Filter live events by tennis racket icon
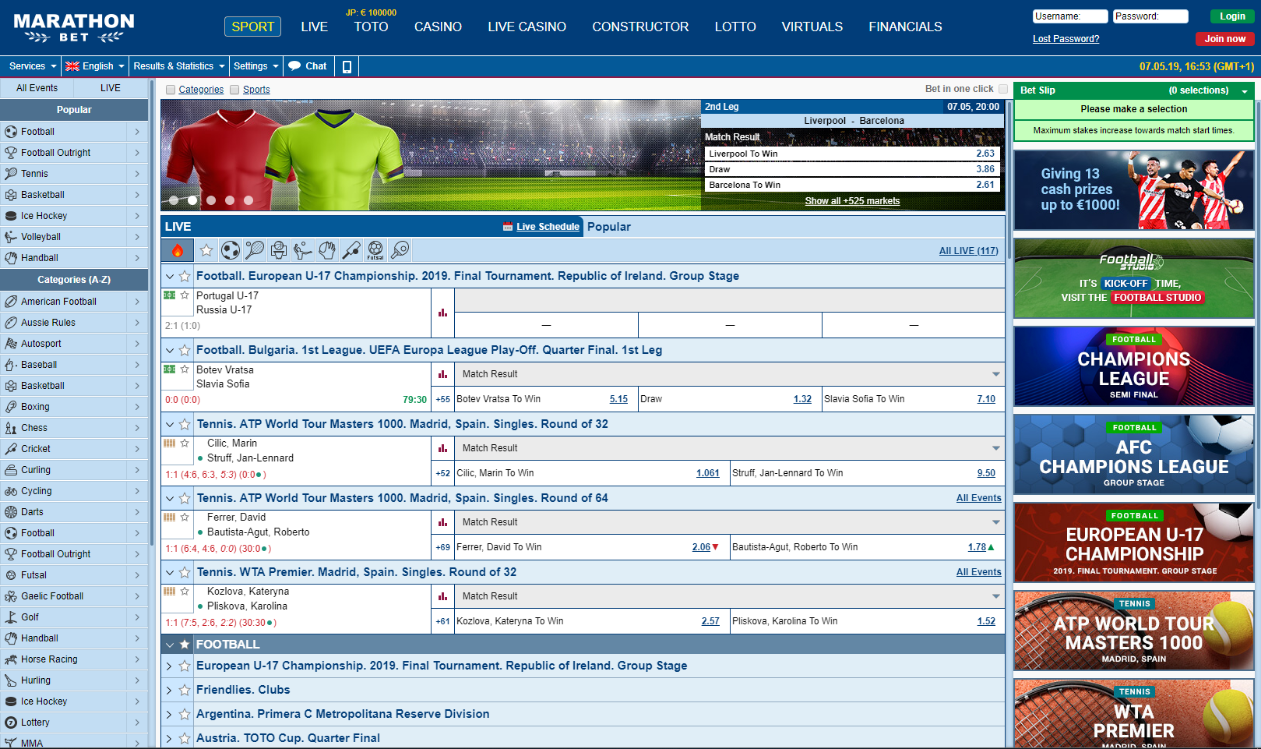1261x749 pixels. [254, 250]
